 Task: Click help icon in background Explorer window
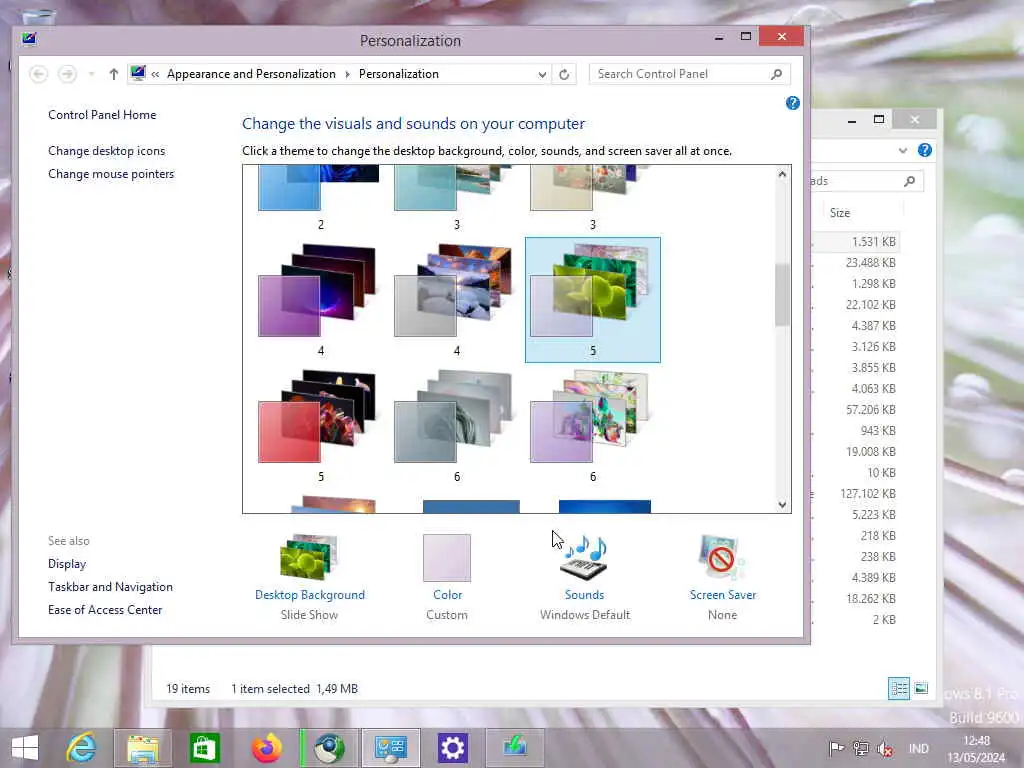point(925,150)
